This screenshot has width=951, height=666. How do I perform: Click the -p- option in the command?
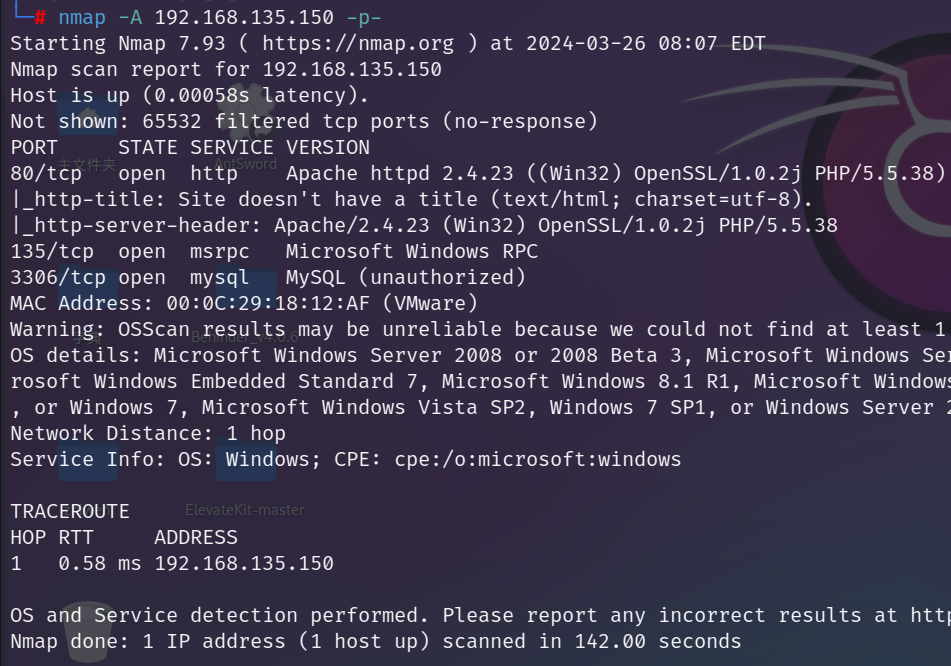coord(364,18)
